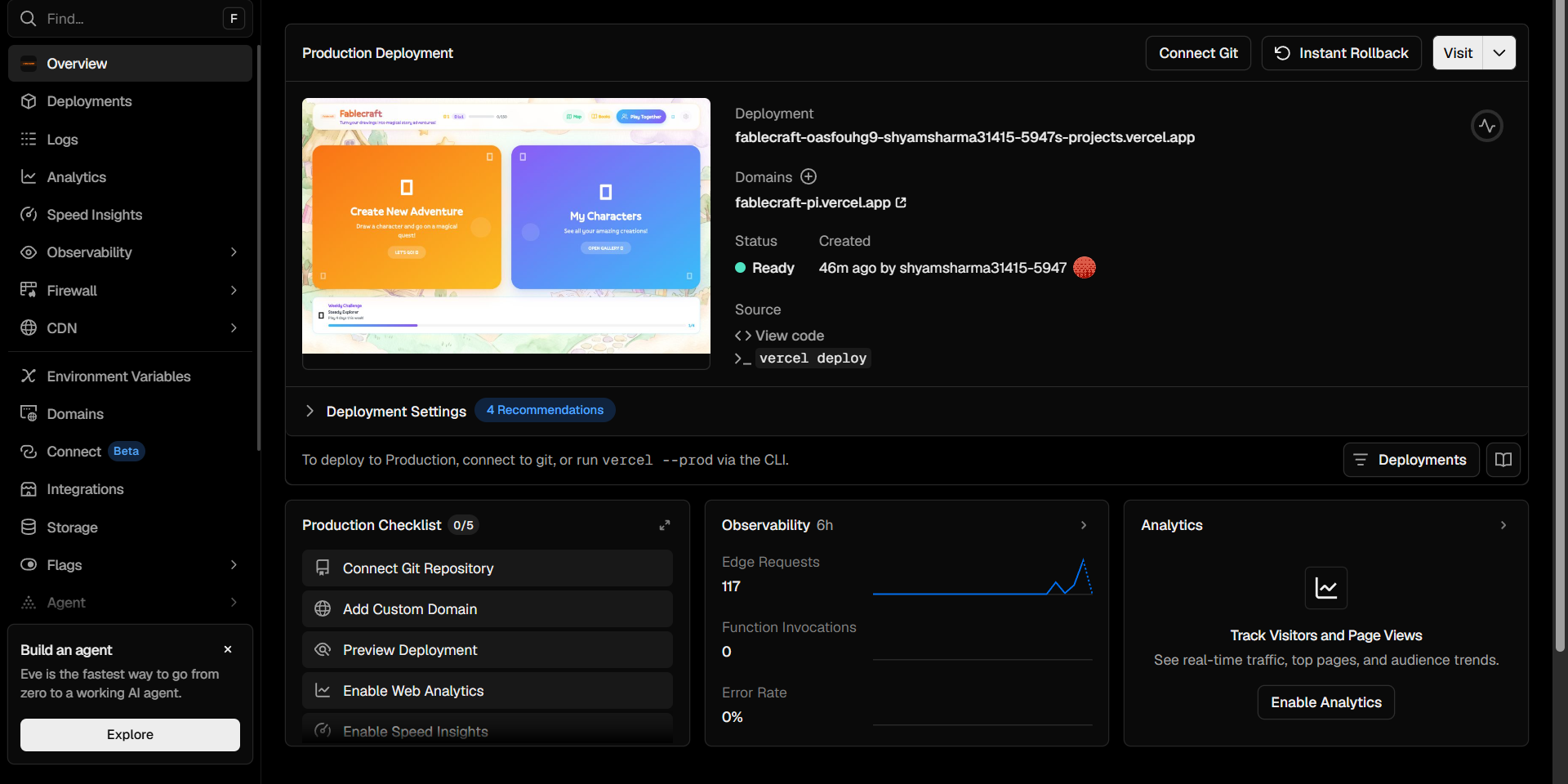
Task: Click the Storage database icon
Action: tap(29, 527)
